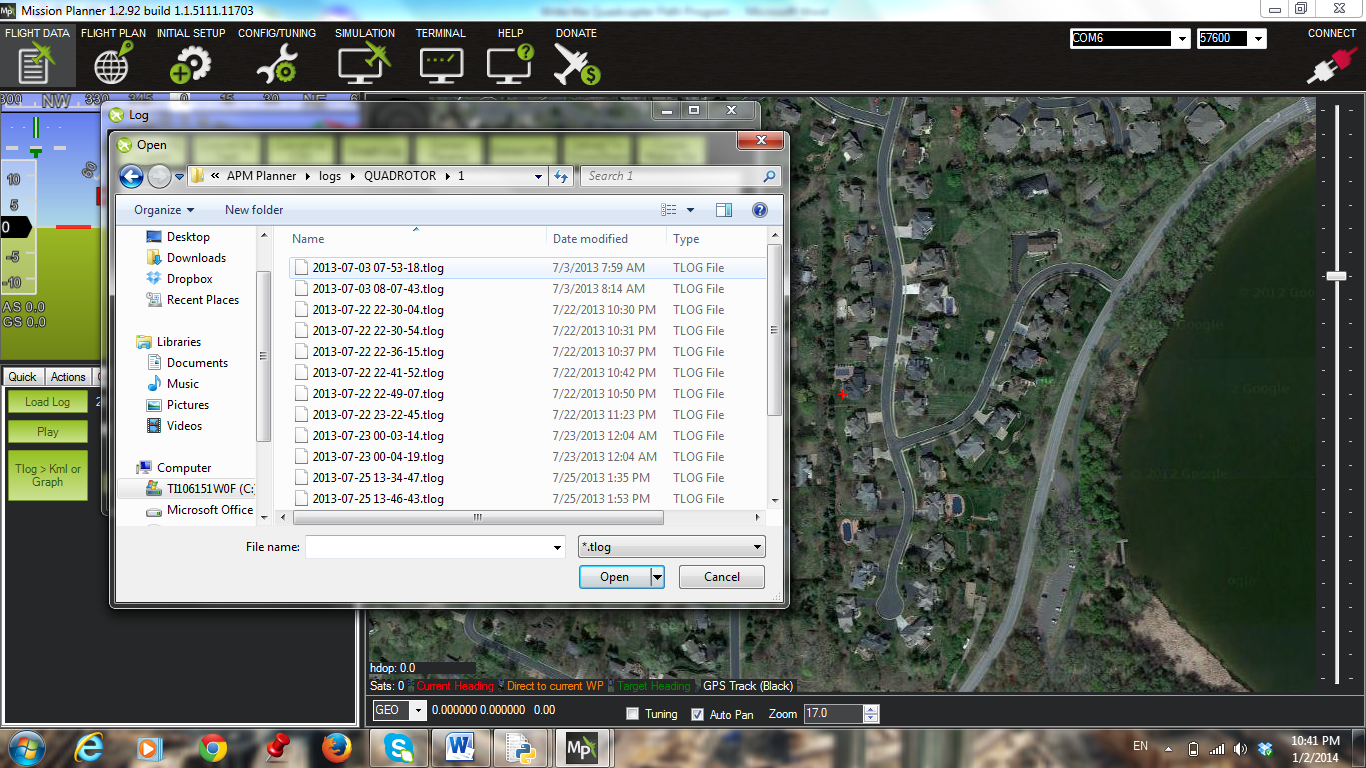Go back in Open dialog

(x=131, y=177)
